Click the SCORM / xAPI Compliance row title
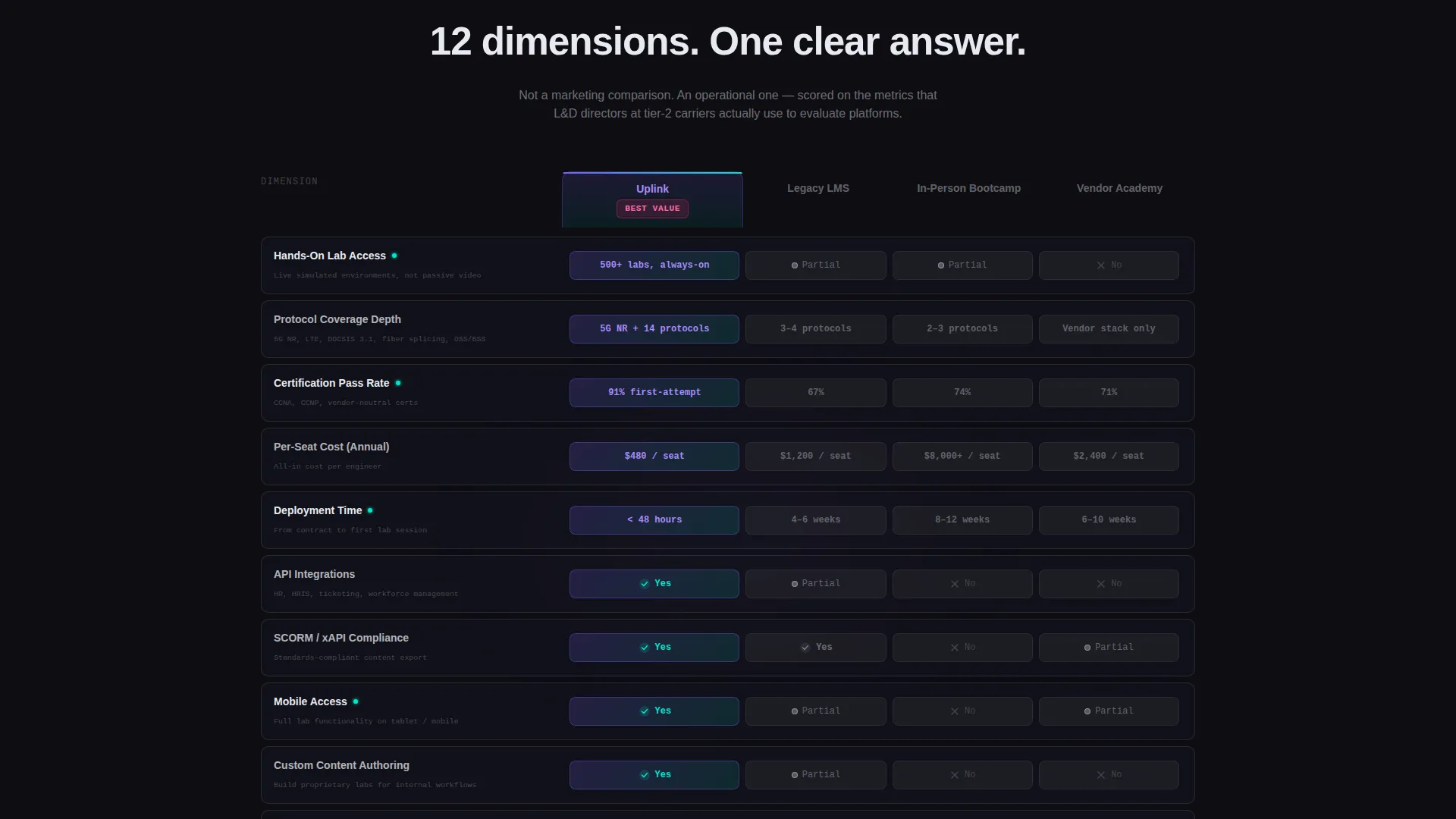This screenshot has height=819, width=1456. coord(341,638)
